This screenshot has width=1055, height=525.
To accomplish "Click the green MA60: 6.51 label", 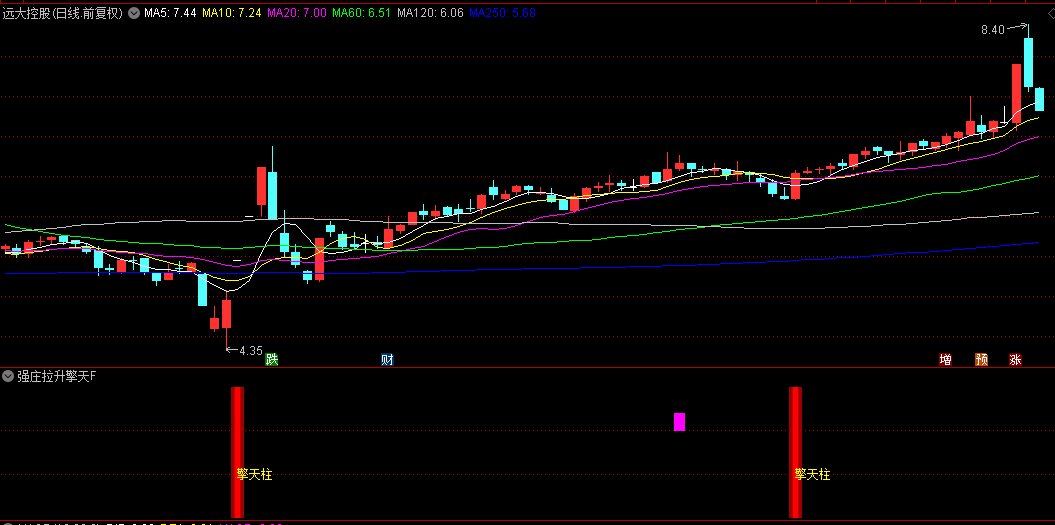I will click(x=363, y=13).
